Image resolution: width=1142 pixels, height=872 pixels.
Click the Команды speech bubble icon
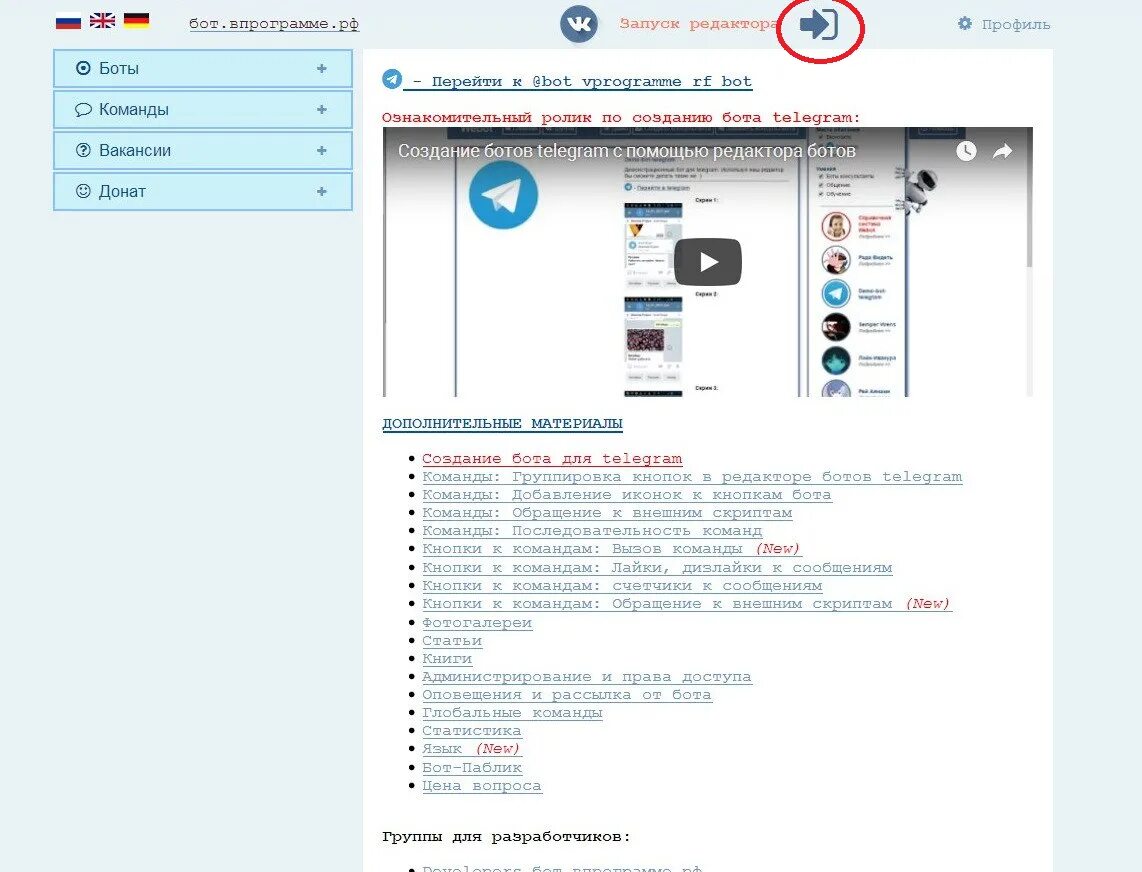83,109
